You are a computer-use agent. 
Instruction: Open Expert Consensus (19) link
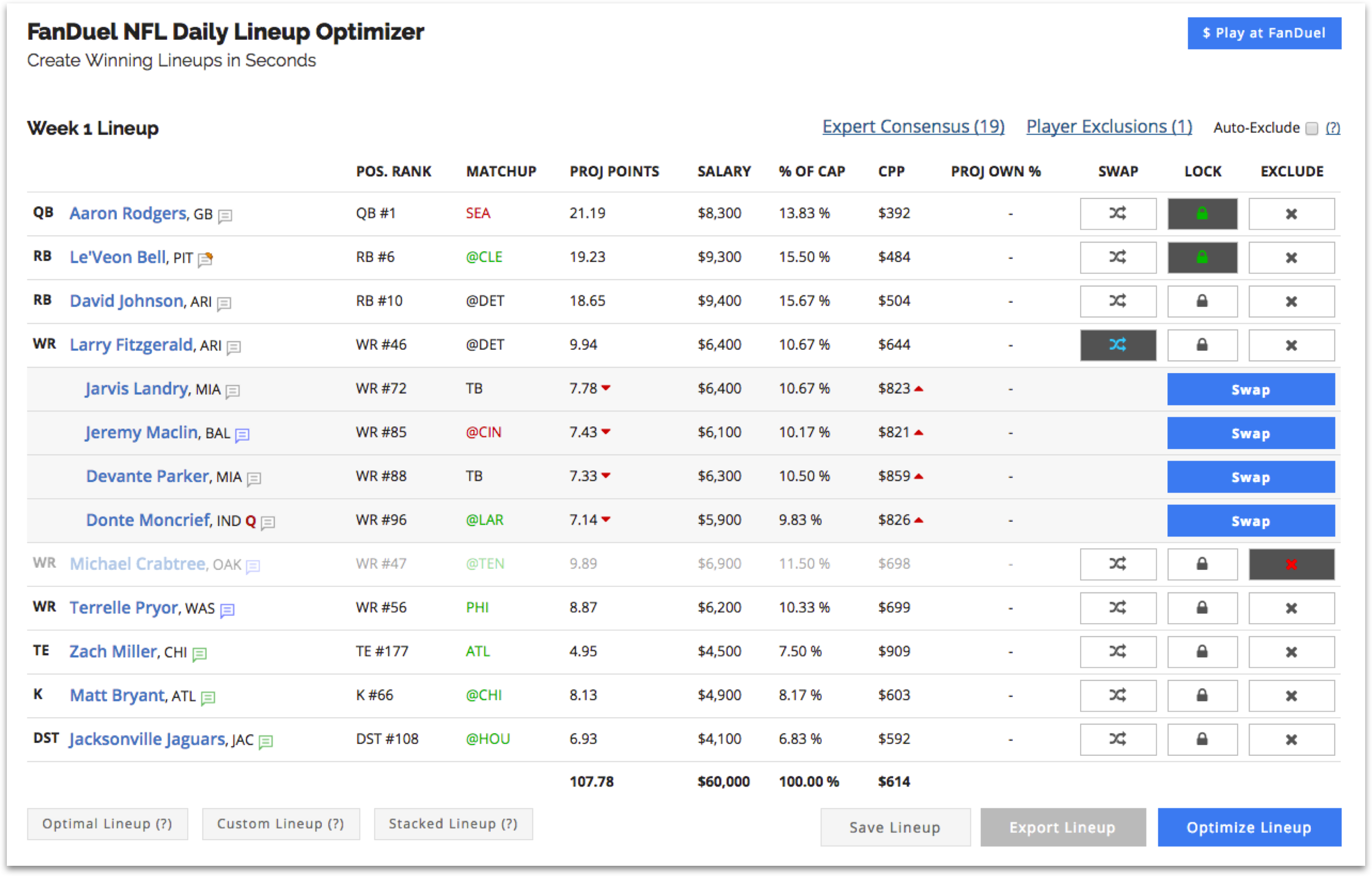pos(914,126)
